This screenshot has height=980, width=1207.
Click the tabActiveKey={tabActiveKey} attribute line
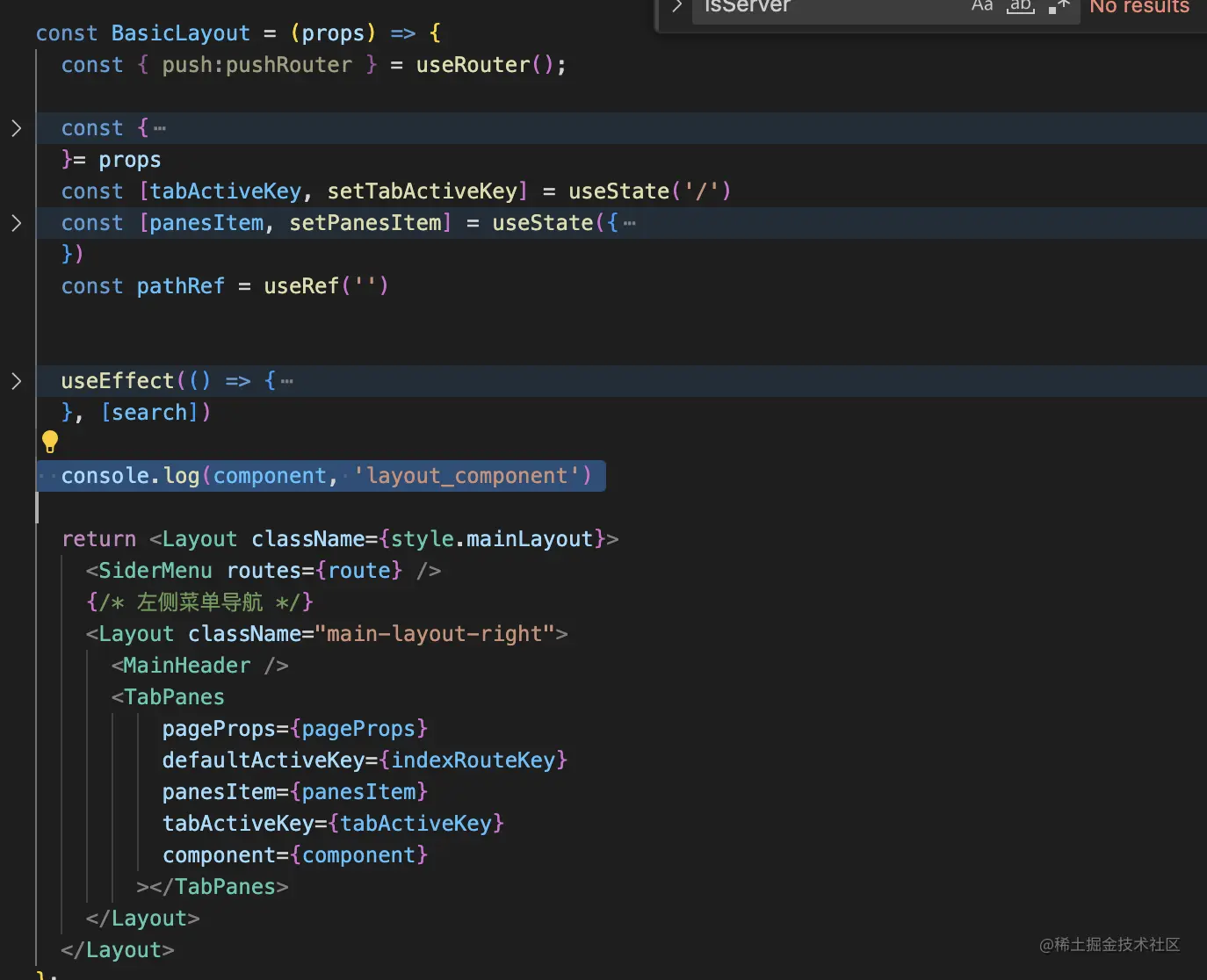tap(333, 824)
